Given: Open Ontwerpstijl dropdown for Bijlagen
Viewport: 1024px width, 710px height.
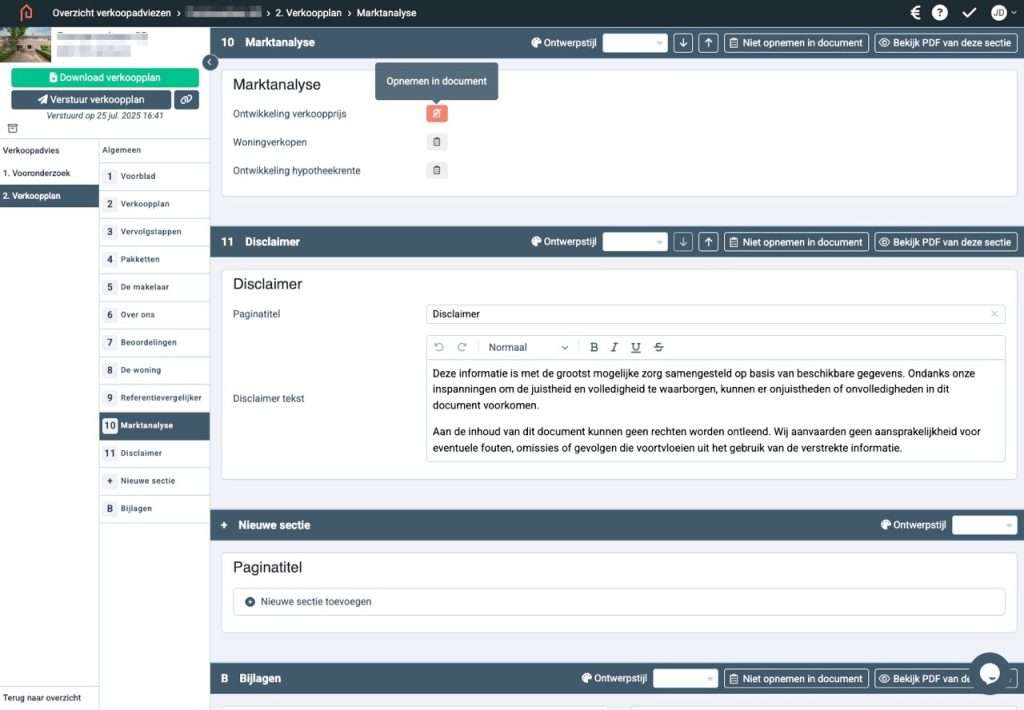Looking at the screenshot, I should click(685, 679).
